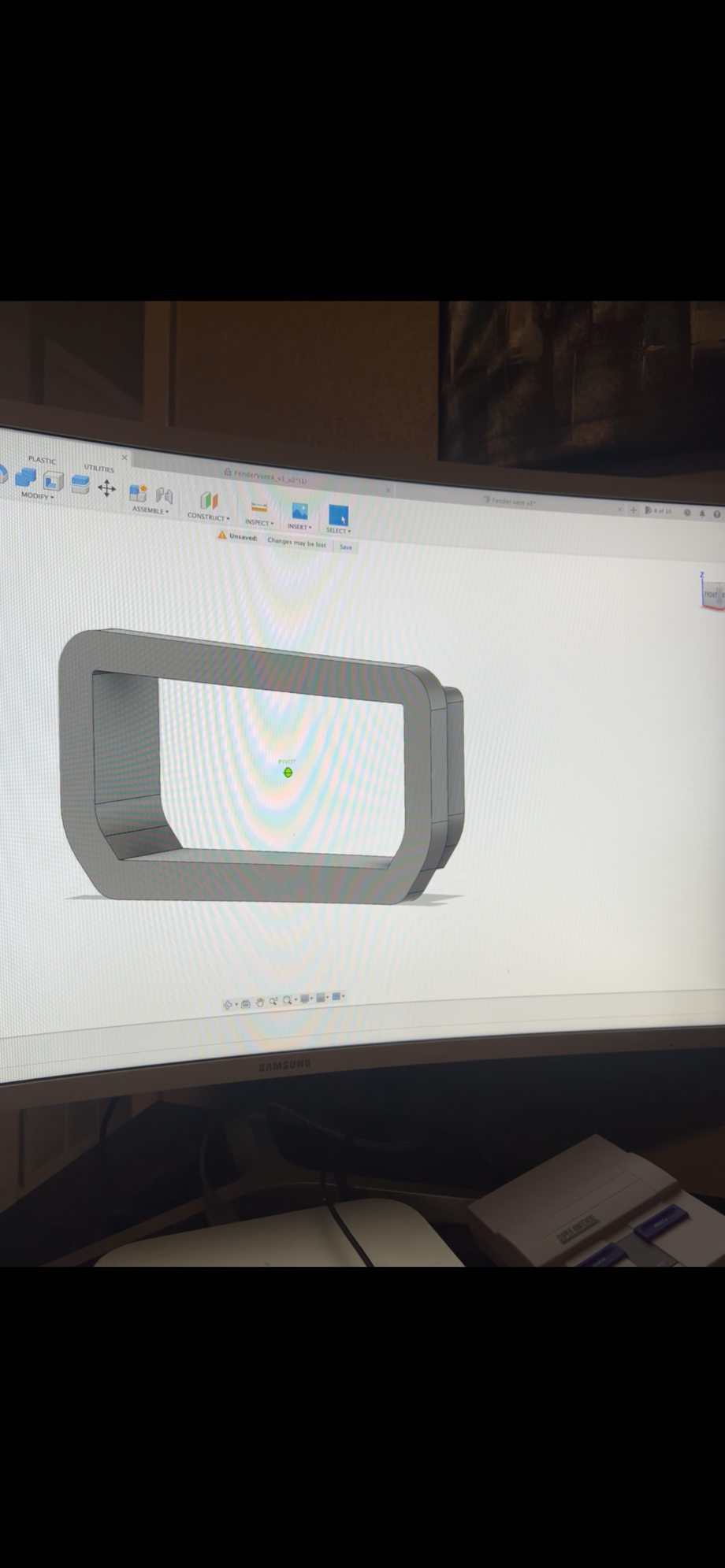
Task: Click the Insert image icon
Action: pos(299,512)
